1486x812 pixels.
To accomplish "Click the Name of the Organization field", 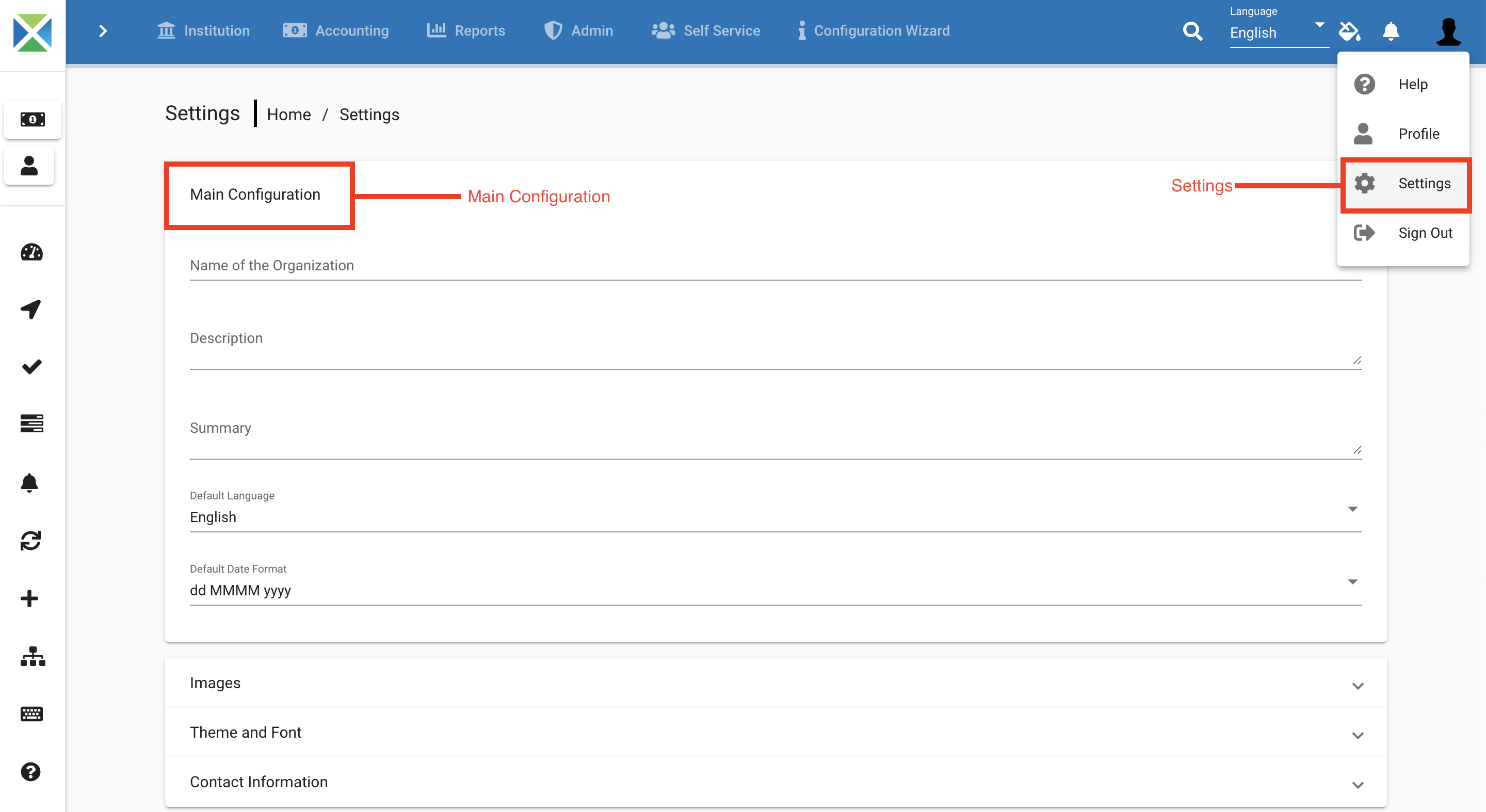I will 776,266.
